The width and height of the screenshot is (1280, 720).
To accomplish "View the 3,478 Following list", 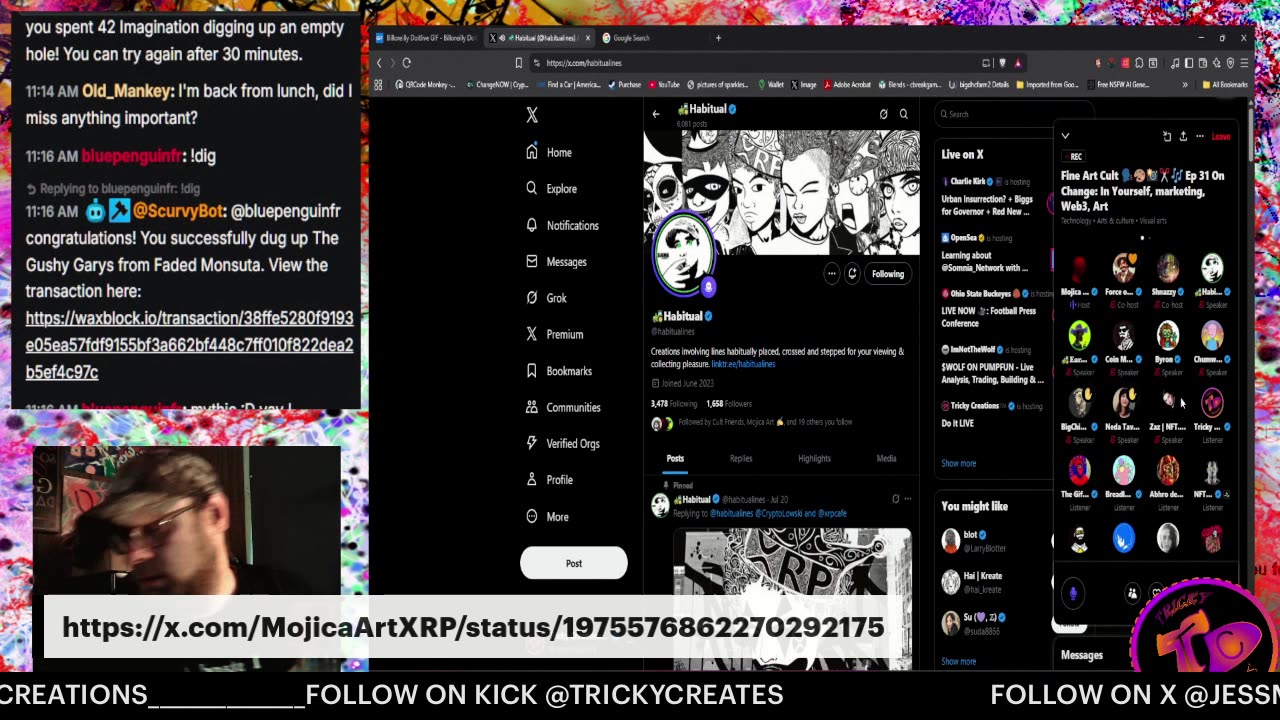I will pos(674,404).
